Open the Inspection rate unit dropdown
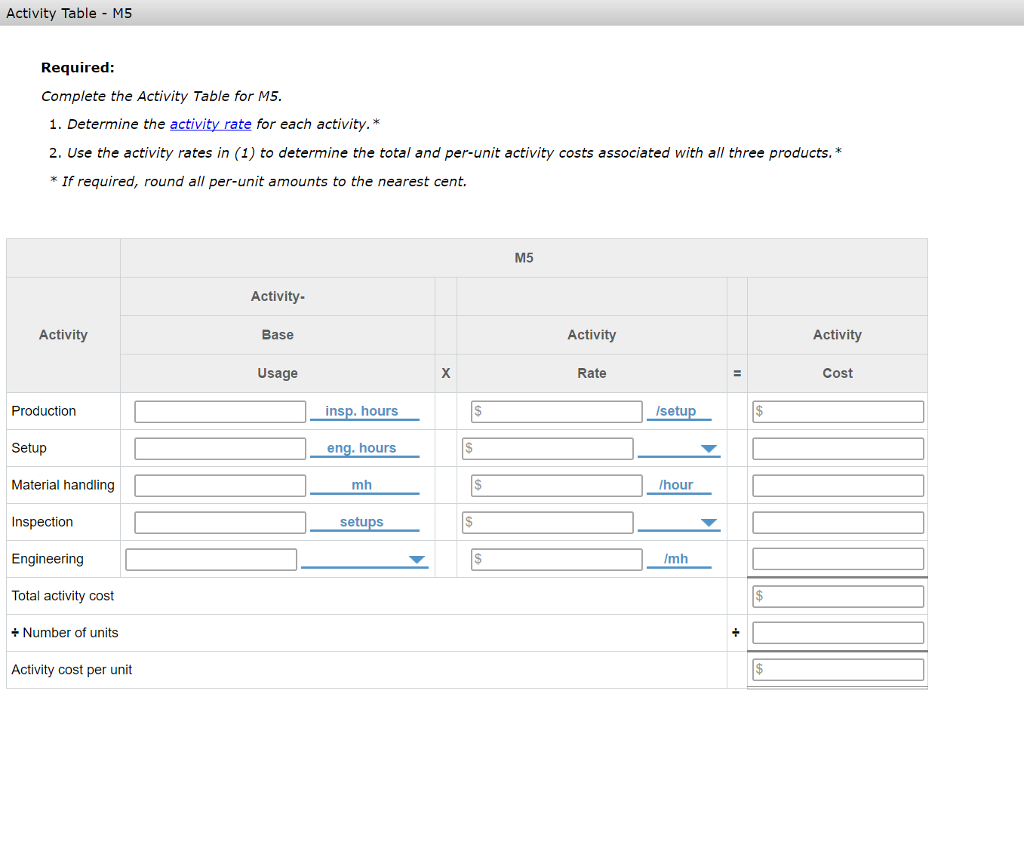Screen dimensions: 1024x844 point(679,523)
